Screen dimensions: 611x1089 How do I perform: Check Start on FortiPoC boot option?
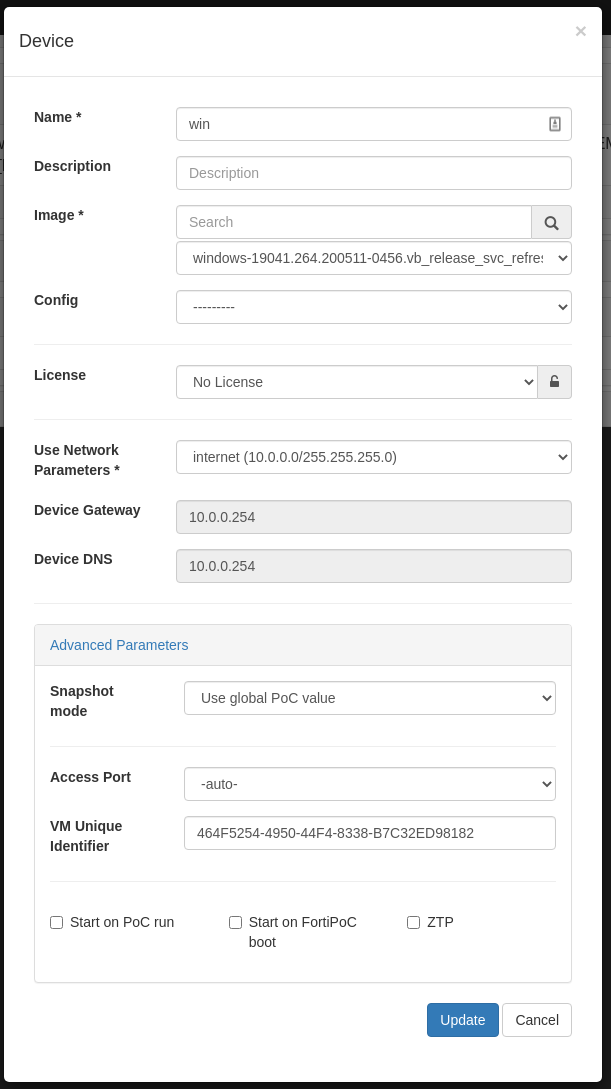point(236,922)
